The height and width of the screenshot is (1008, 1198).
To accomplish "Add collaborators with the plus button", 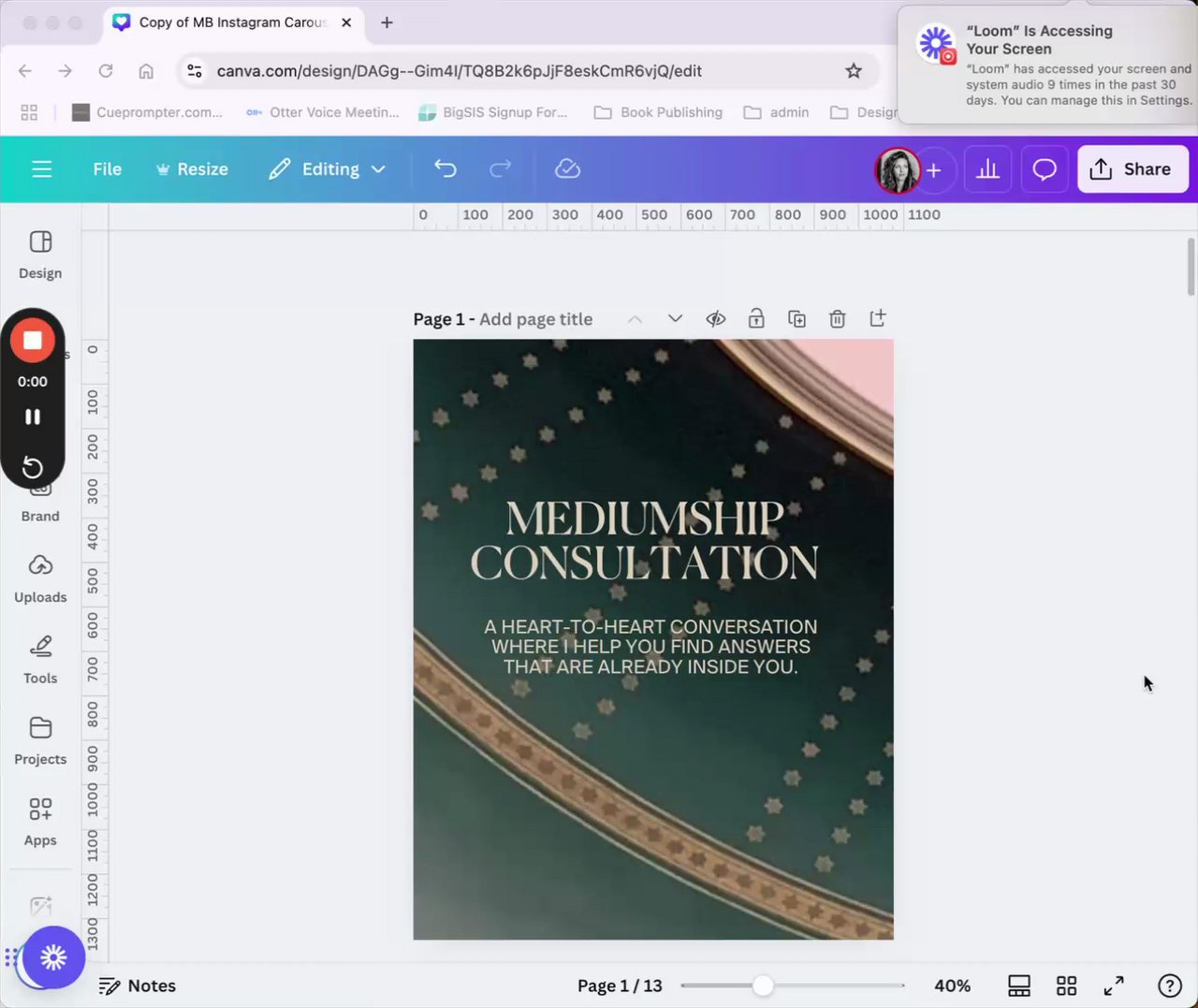I will point(933,169).
